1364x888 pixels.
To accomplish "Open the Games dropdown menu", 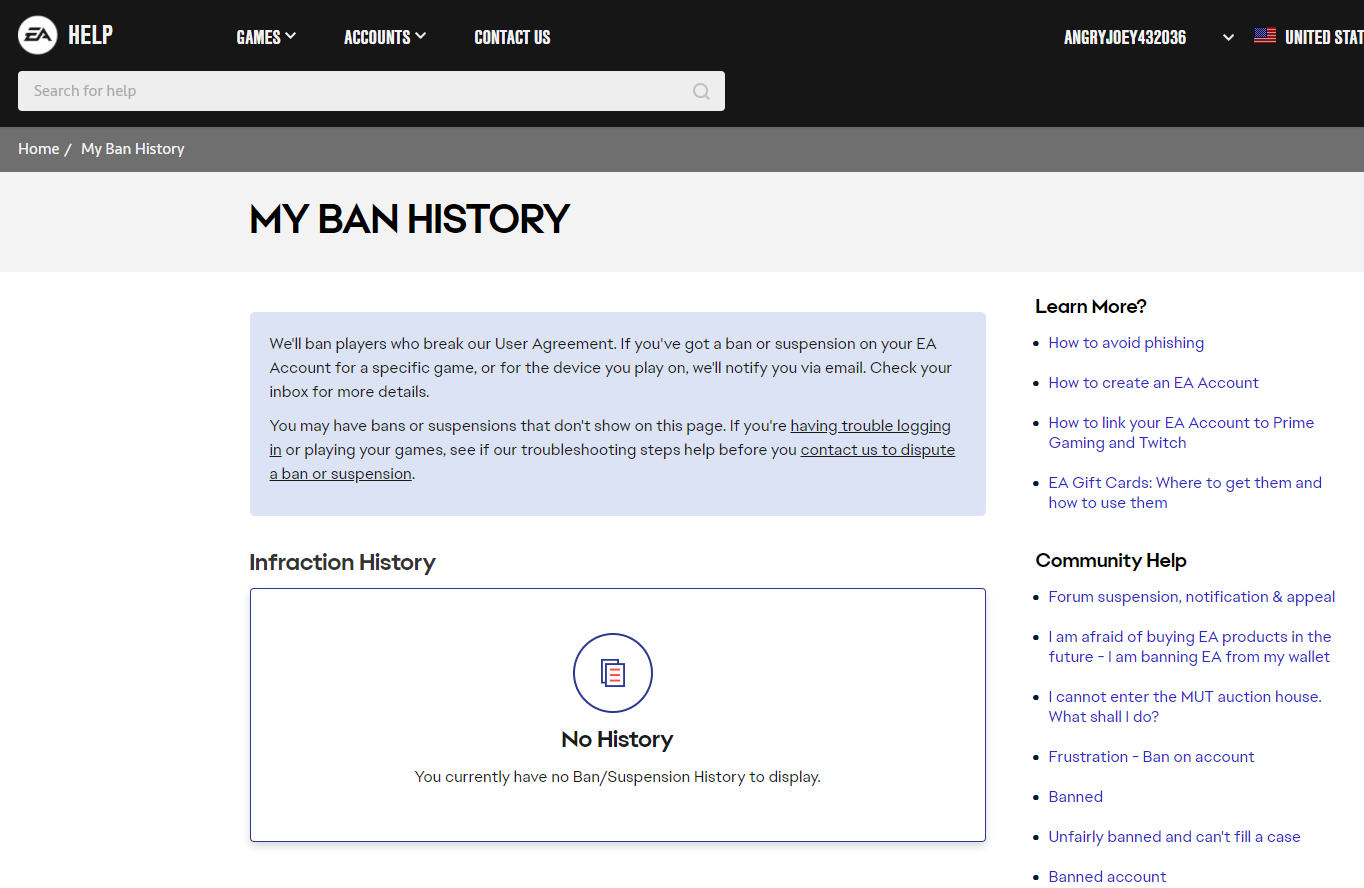I will (266, 37).
